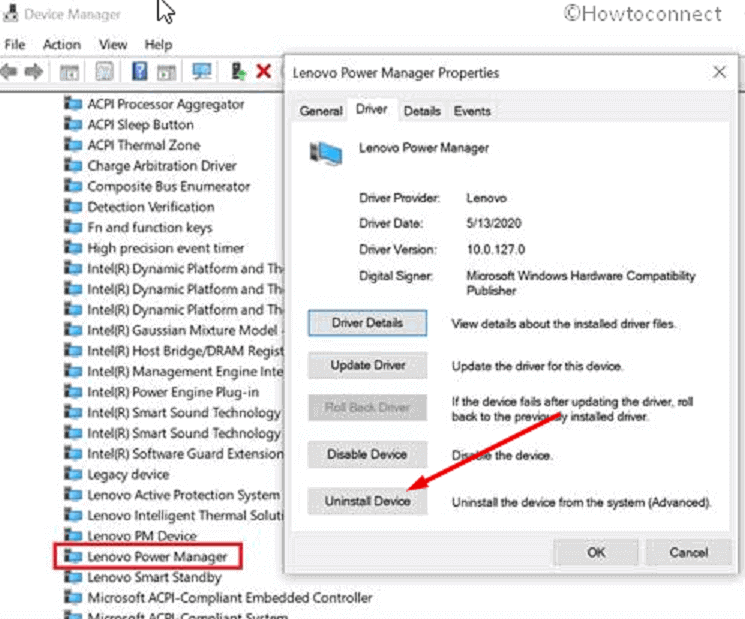Select Fn and function keys device

[150, 228]
